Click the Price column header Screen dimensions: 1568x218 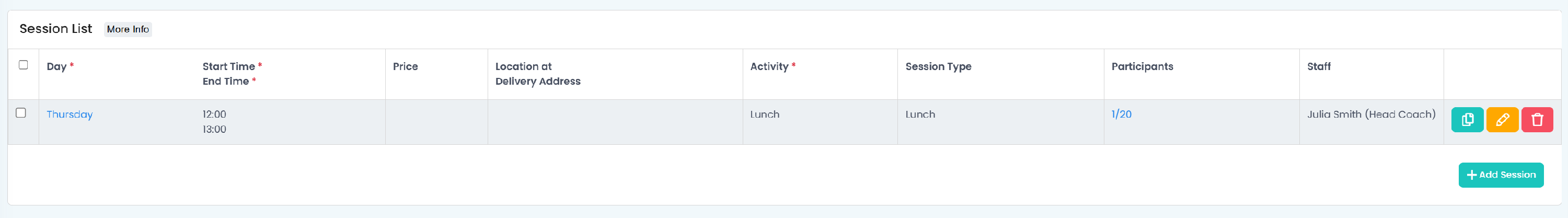pos(406,66)
